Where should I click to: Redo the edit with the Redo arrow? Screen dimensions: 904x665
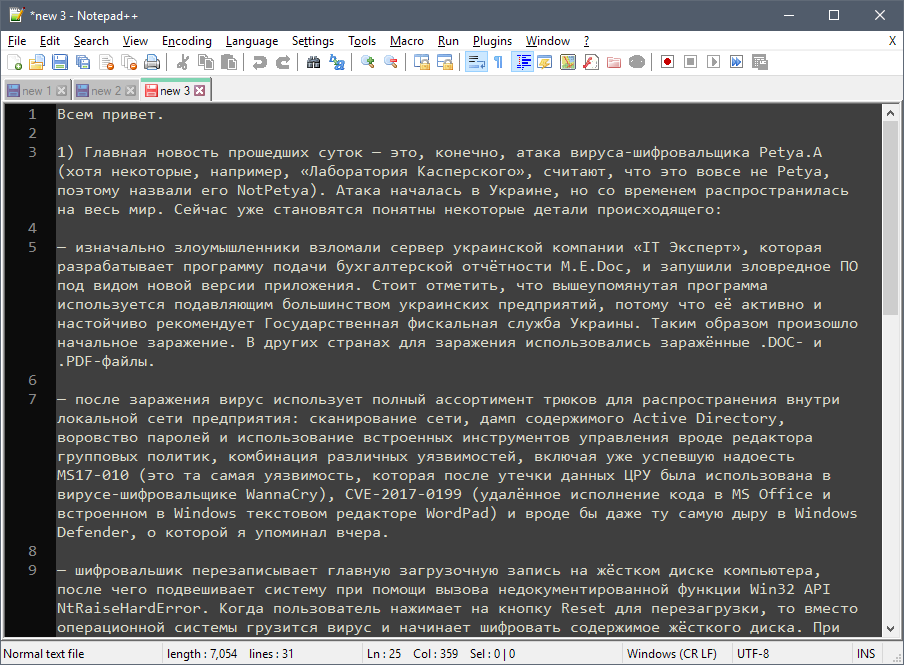click(x=282, y=62)
